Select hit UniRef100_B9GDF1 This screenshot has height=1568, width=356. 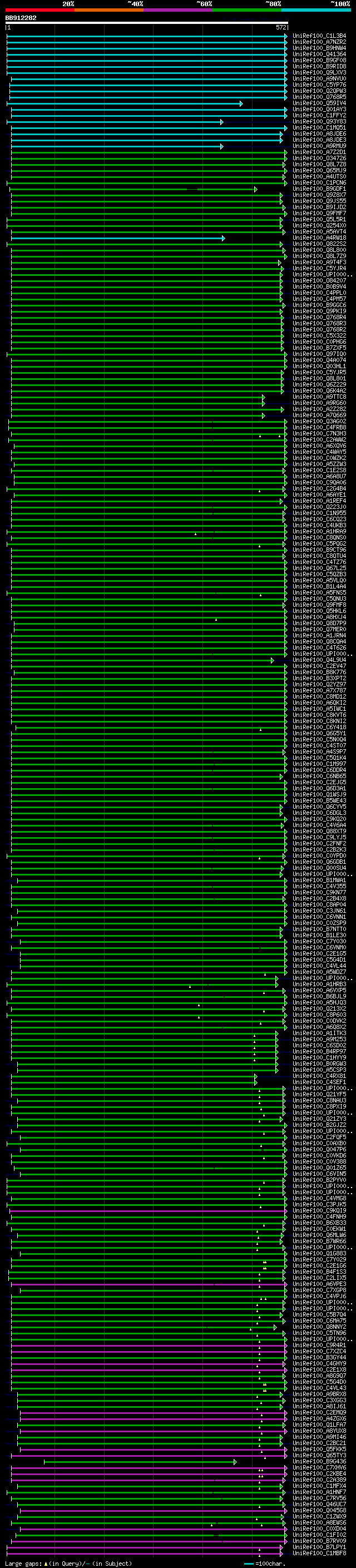tap(319, 189)
